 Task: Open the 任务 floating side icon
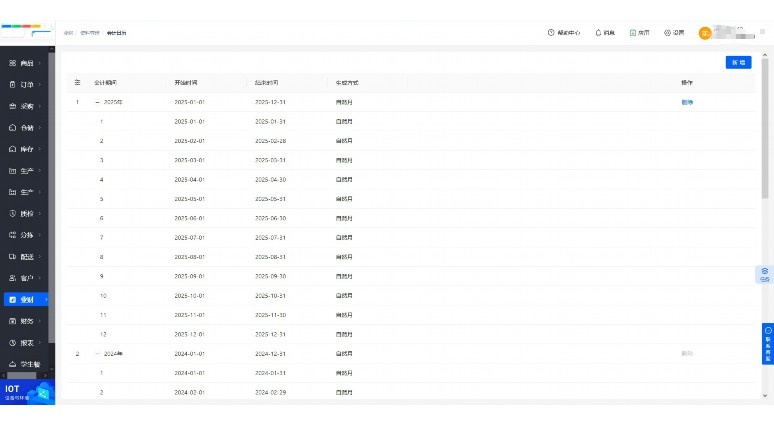coord(765,275)
